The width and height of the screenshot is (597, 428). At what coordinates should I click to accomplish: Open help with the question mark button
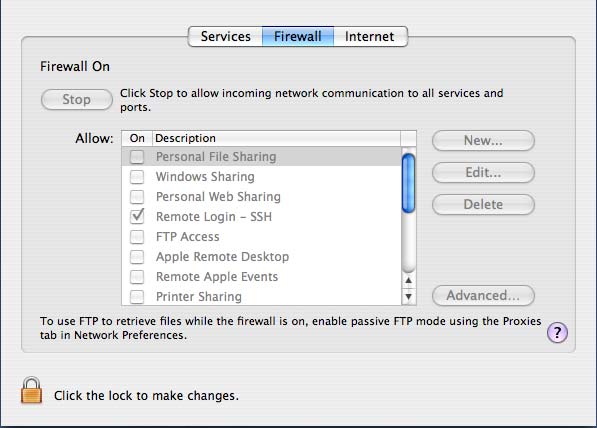(x=557, y=333)
